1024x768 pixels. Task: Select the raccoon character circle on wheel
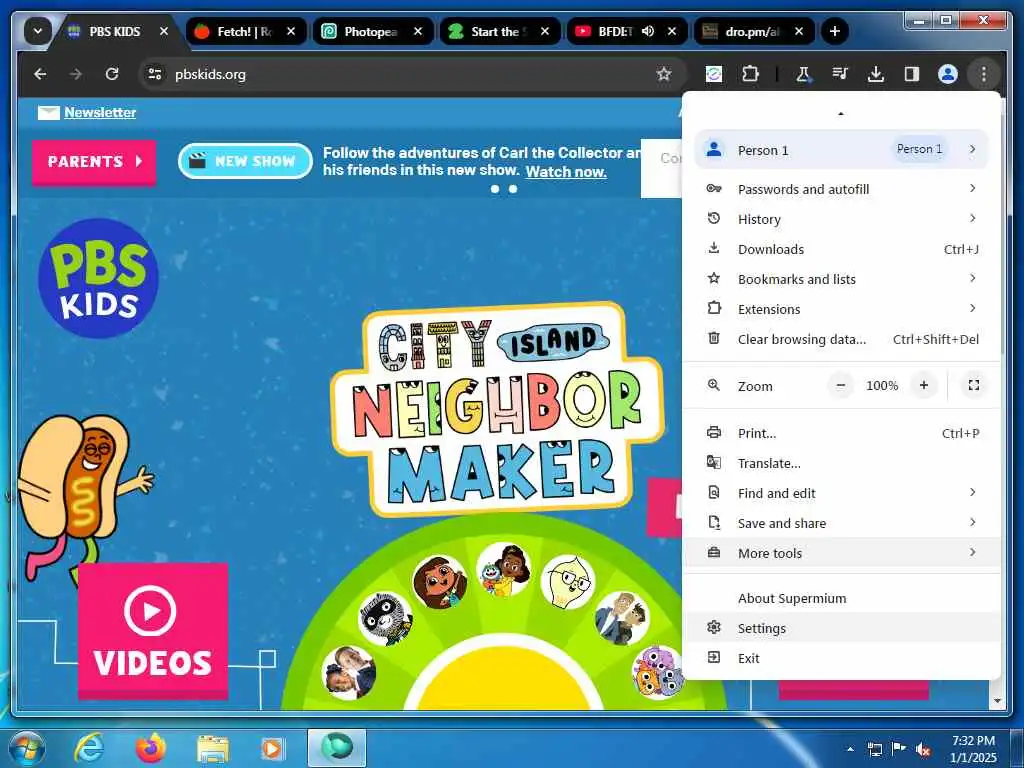385,618
